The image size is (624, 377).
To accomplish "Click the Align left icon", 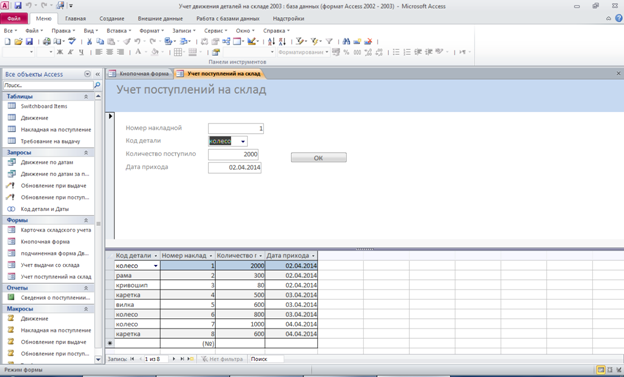I will tap(99, 52).
